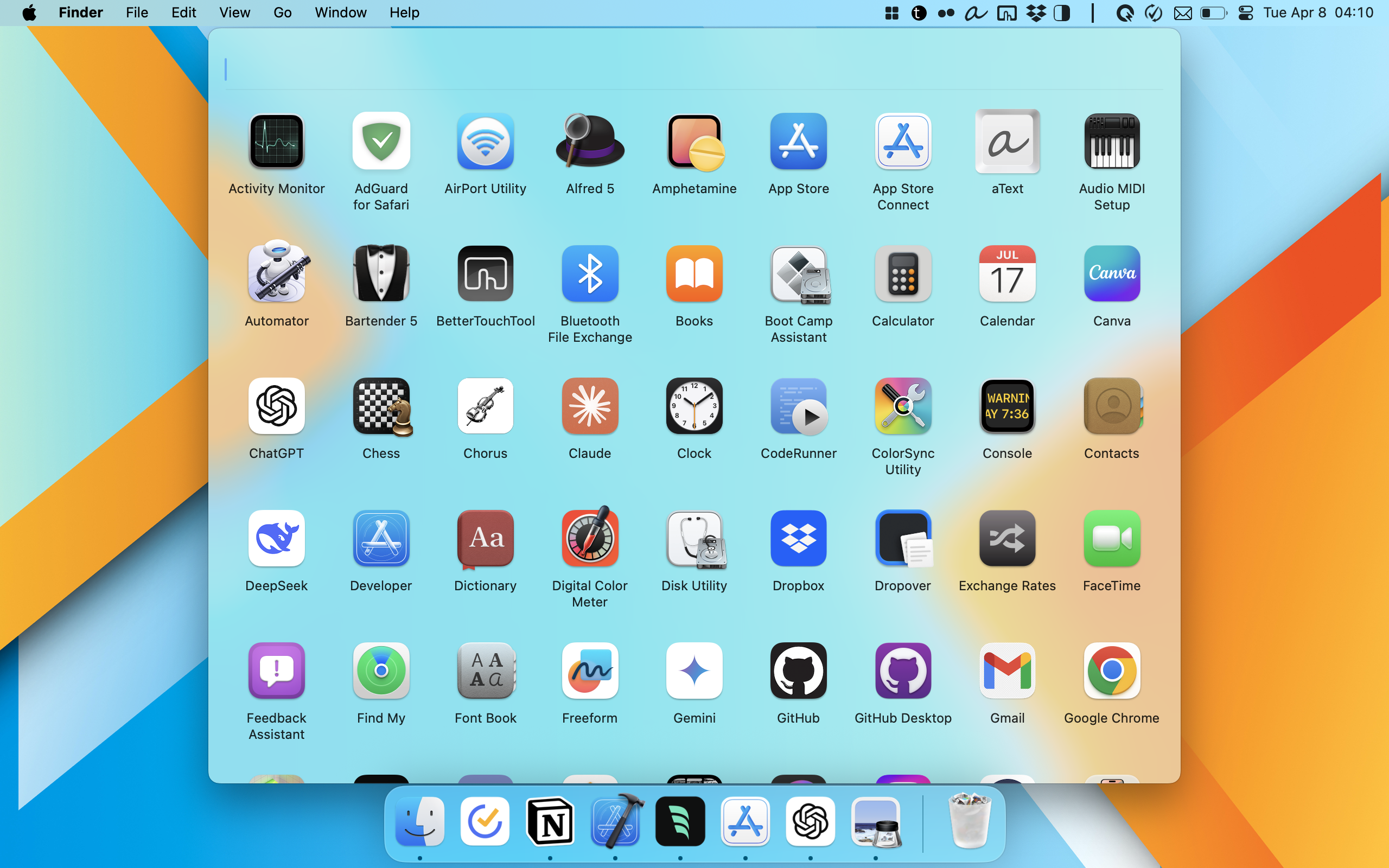Launch GitHub Desktop app
The height and width of the screenshot is (868, 1389).
coord(902,671)
